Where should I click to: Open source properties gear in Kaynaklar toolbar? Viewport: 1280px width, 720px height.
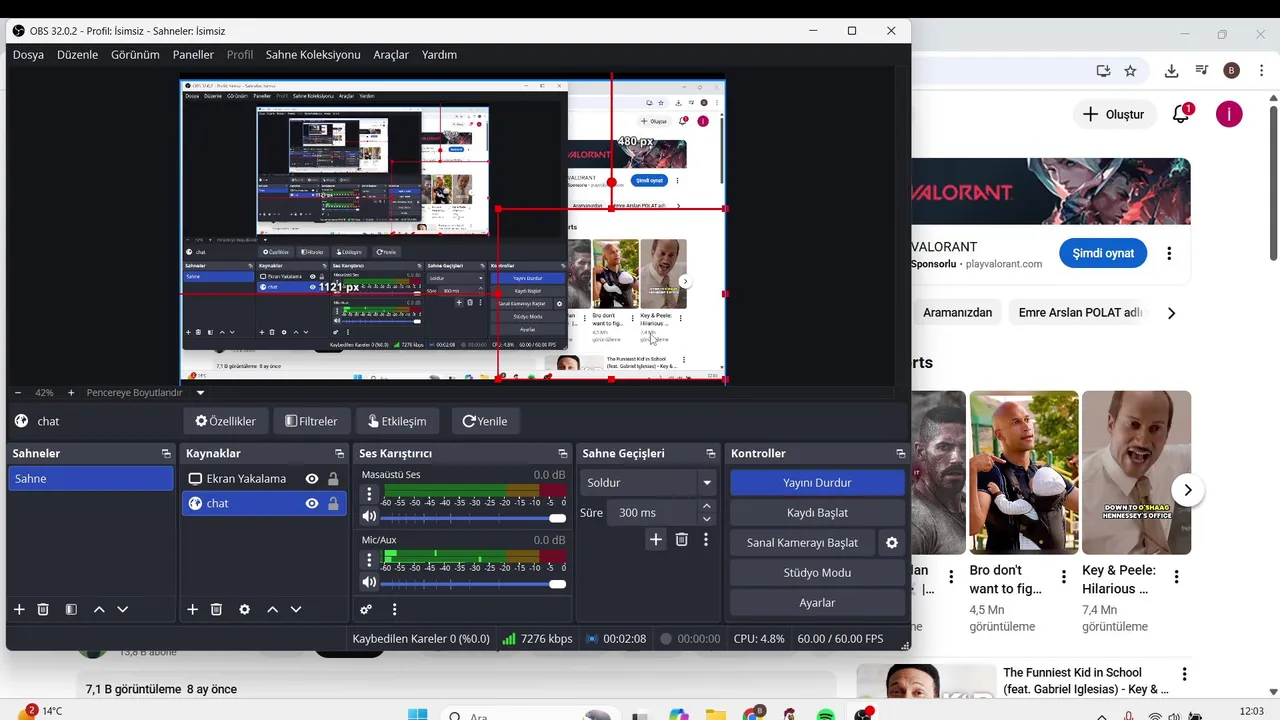click(244, 609)
